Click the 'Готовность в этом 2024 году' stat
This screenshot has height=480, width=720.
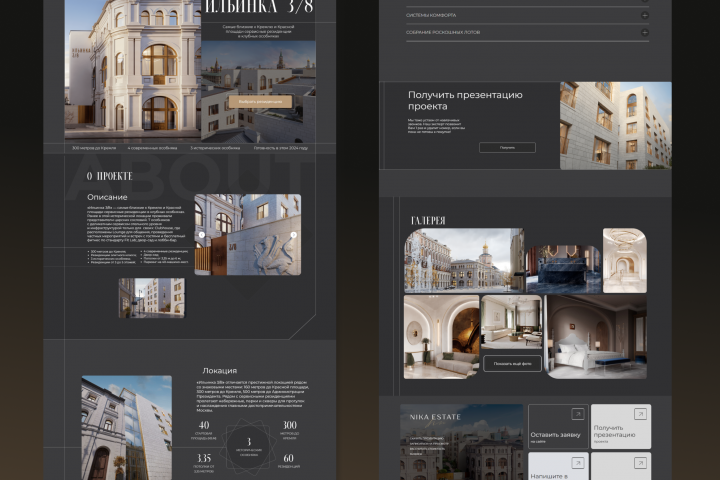click(281, 148)
